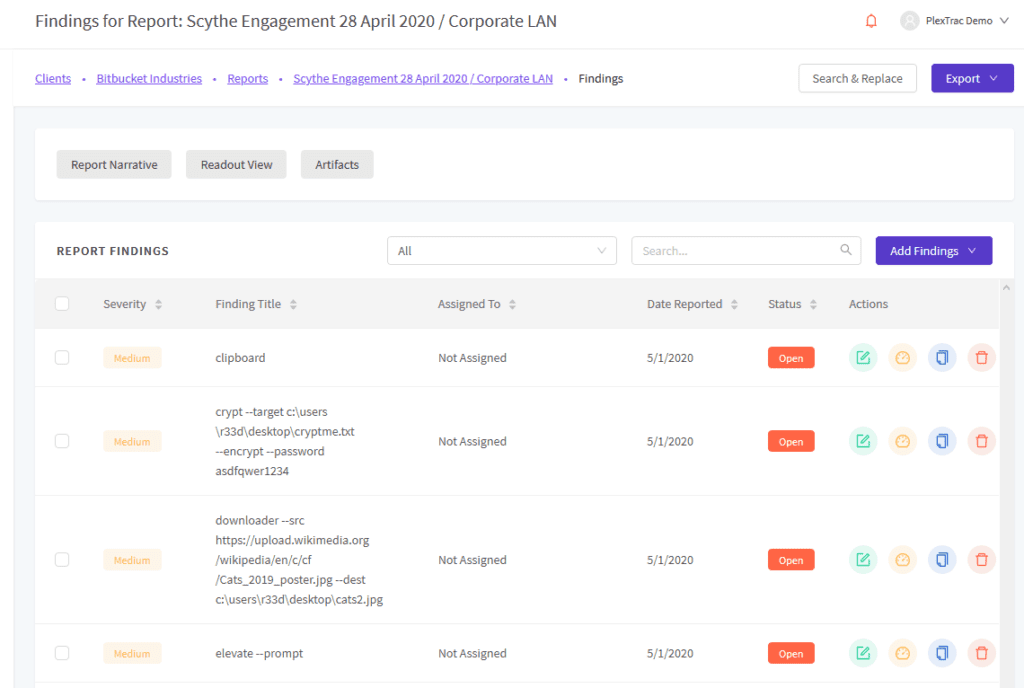Open the All findings filter dropdown
This screenshot has width=1024, height=688.
click(501, 250)
